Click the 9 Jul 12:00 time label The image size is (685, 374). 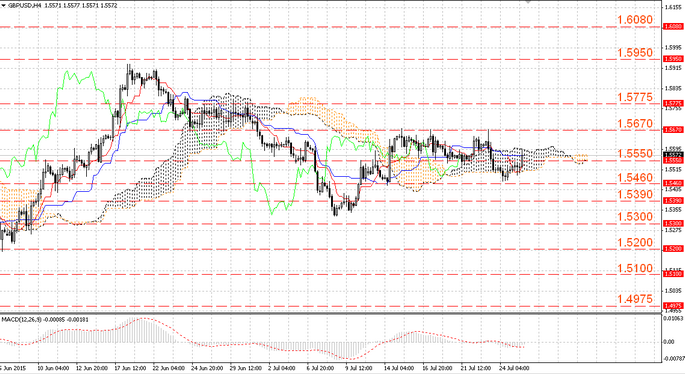359,368
